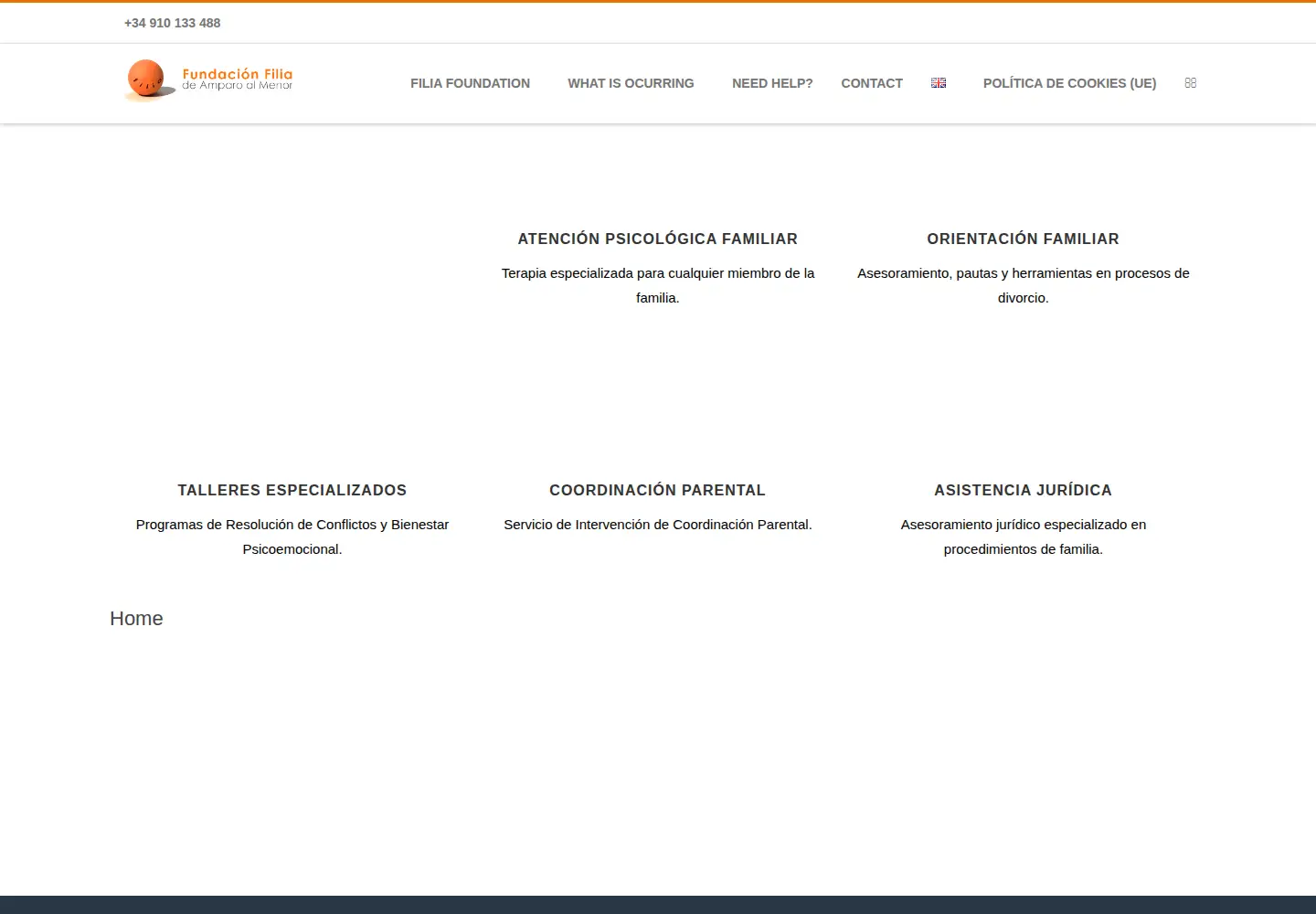
Task: Click the 'Servicio de Intervención de Coordinación Parental' text
Action: click(658, 525)
